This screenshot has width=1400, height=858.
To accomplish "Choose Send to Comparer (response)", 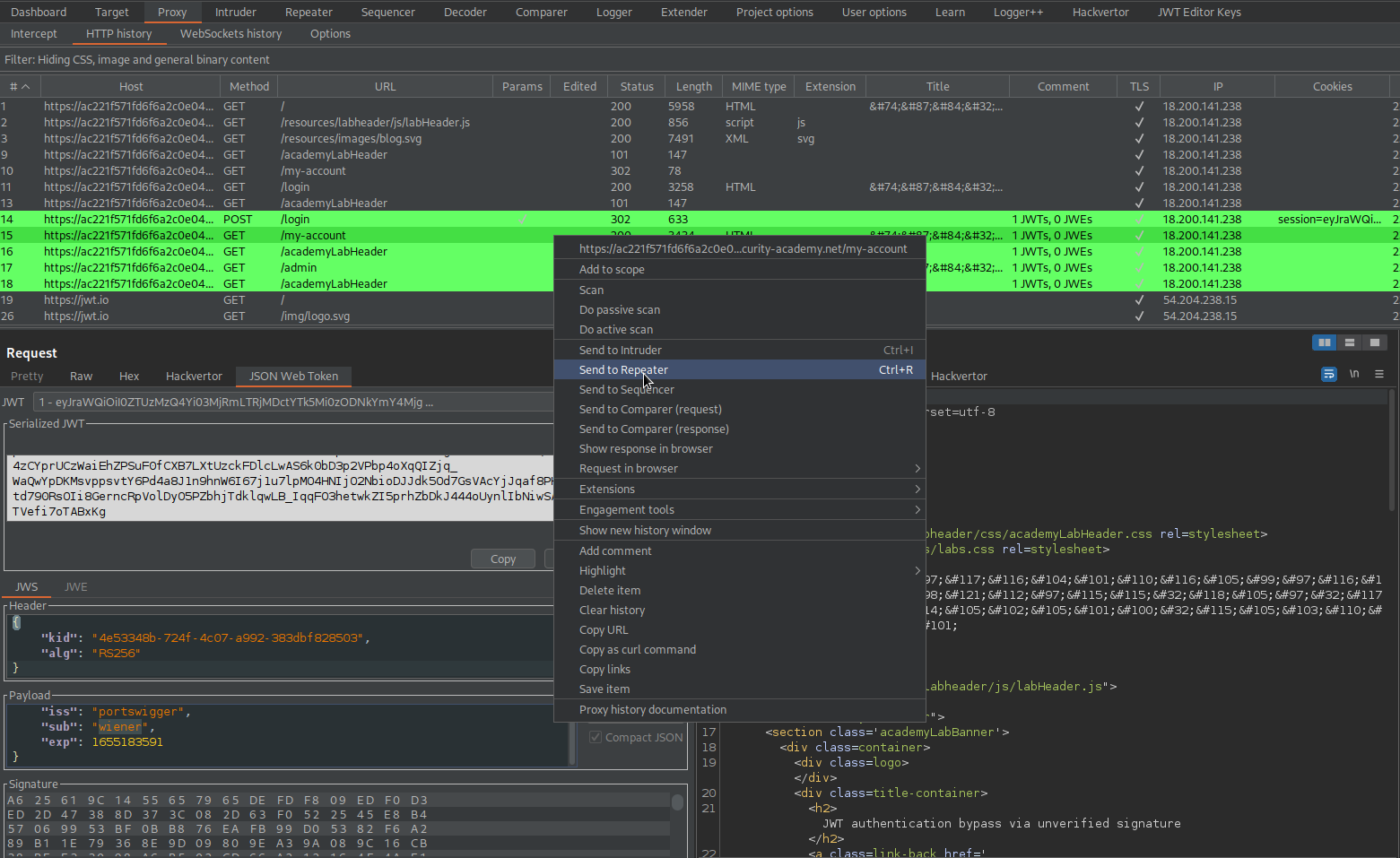I will (x=740, y=429).
